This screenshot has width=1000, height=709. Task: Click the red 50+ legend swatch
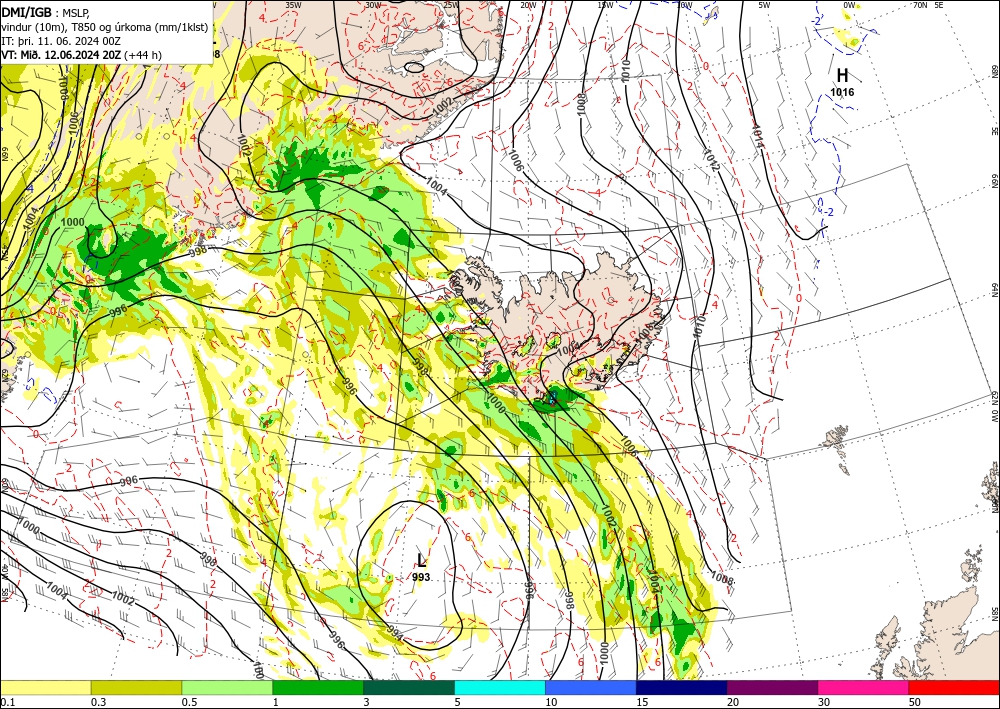pyautogui.click(x=954, y=687)
